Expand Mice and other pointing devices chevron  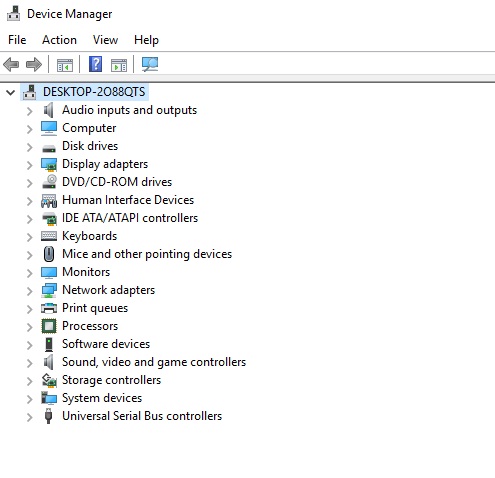pos(30,255)
